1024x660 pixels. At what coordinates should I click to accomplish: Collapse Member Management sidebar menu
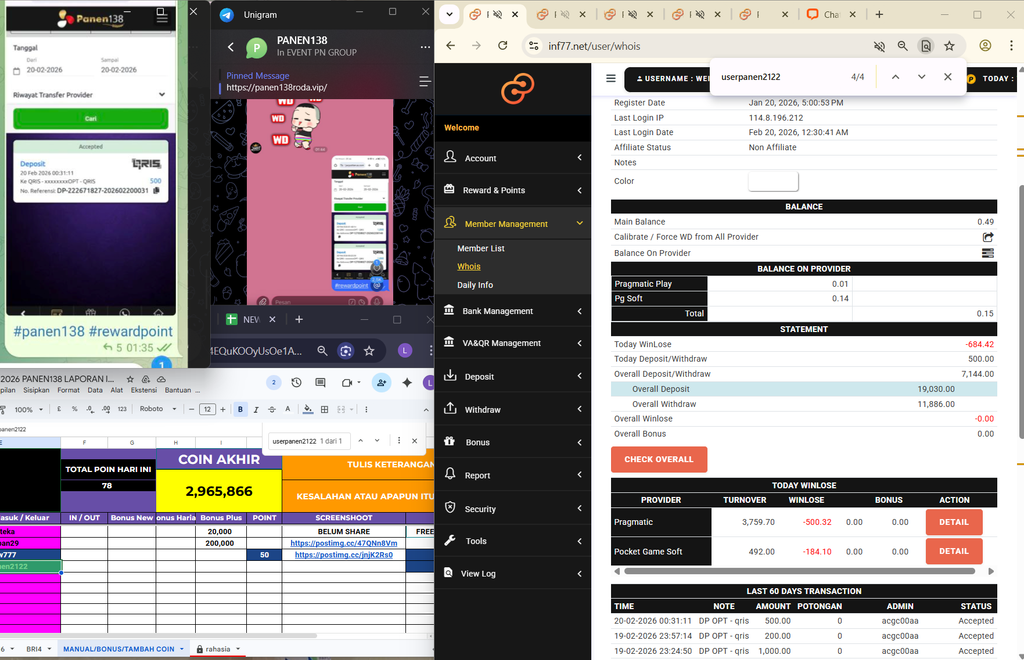(513, 223)
